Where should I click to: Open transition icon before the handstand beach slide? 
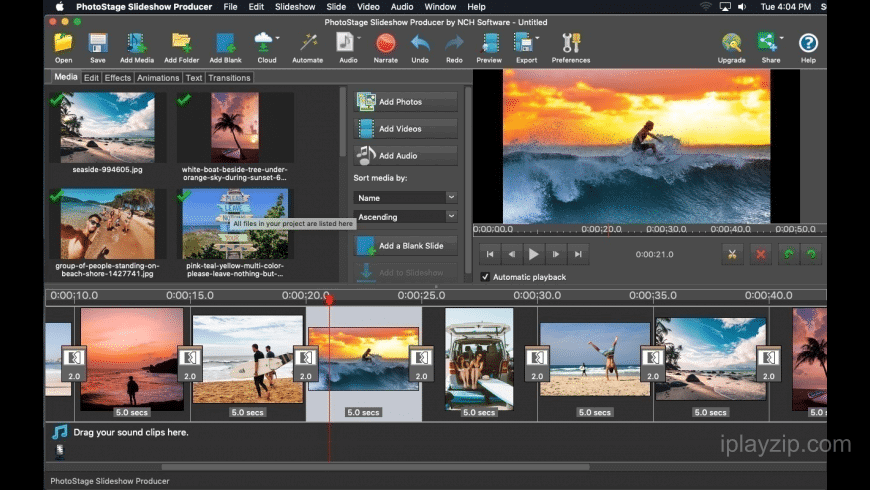click(537, 363)
